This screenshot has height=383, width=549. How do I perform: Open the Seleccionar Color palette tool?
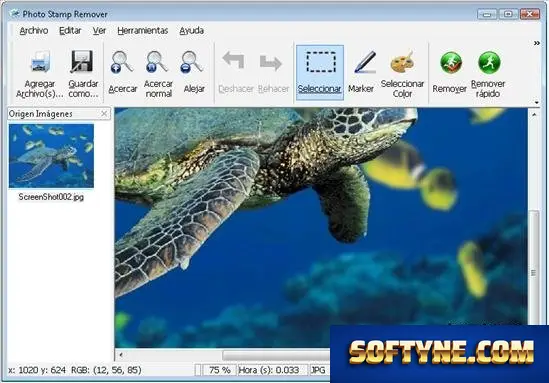(402, 62)
